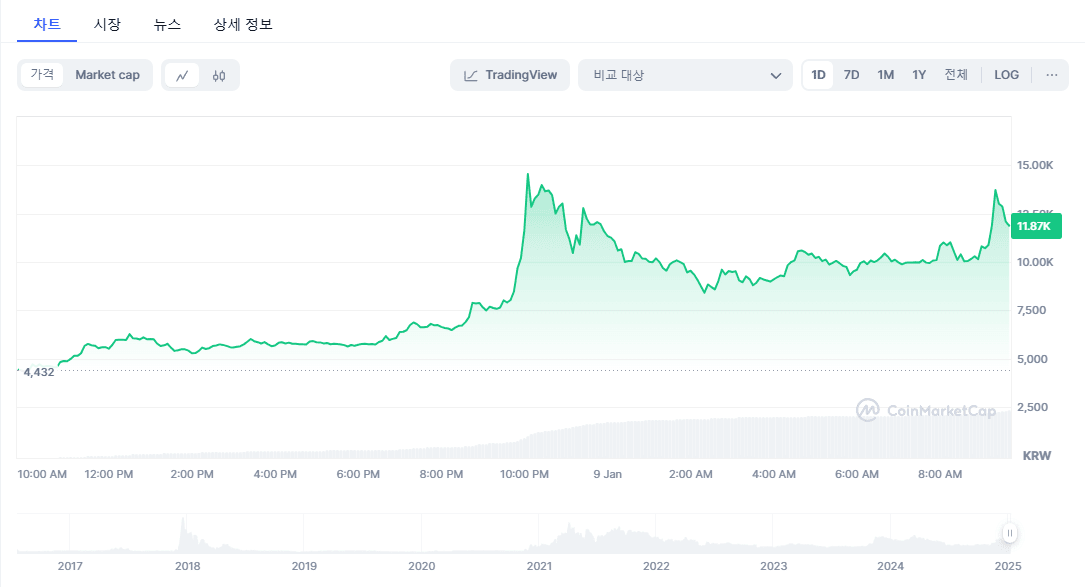
Task: Click the range slider handle near 2025
Action: [1010, 533]
